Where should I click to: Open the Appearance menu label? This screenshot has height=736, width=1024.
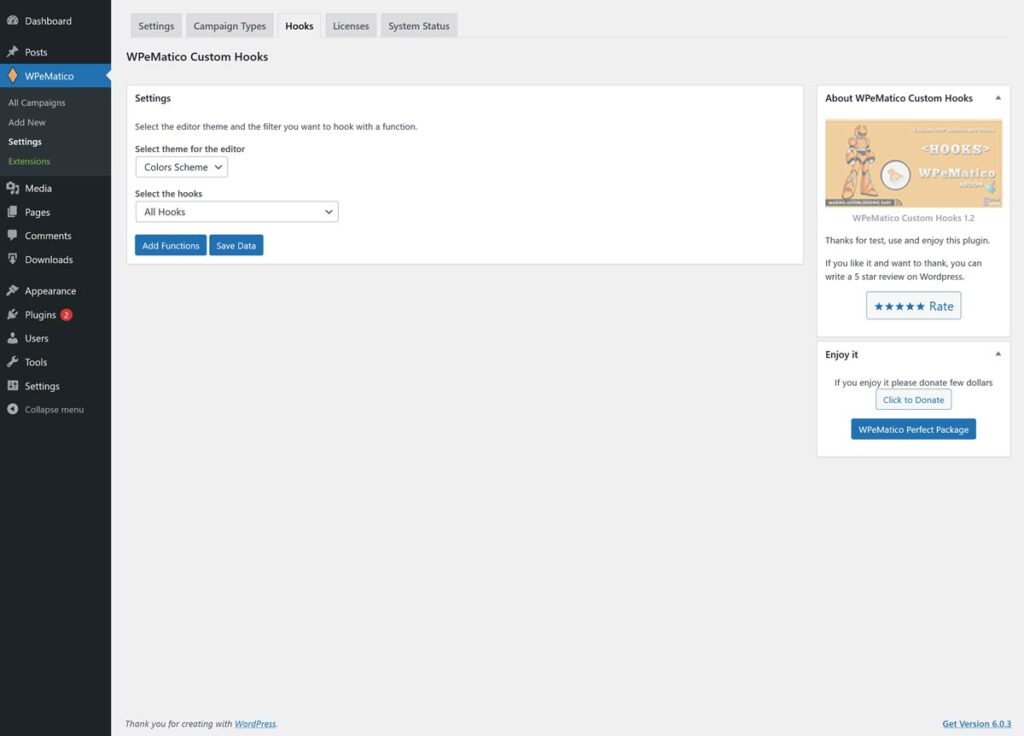coord(50,291)
